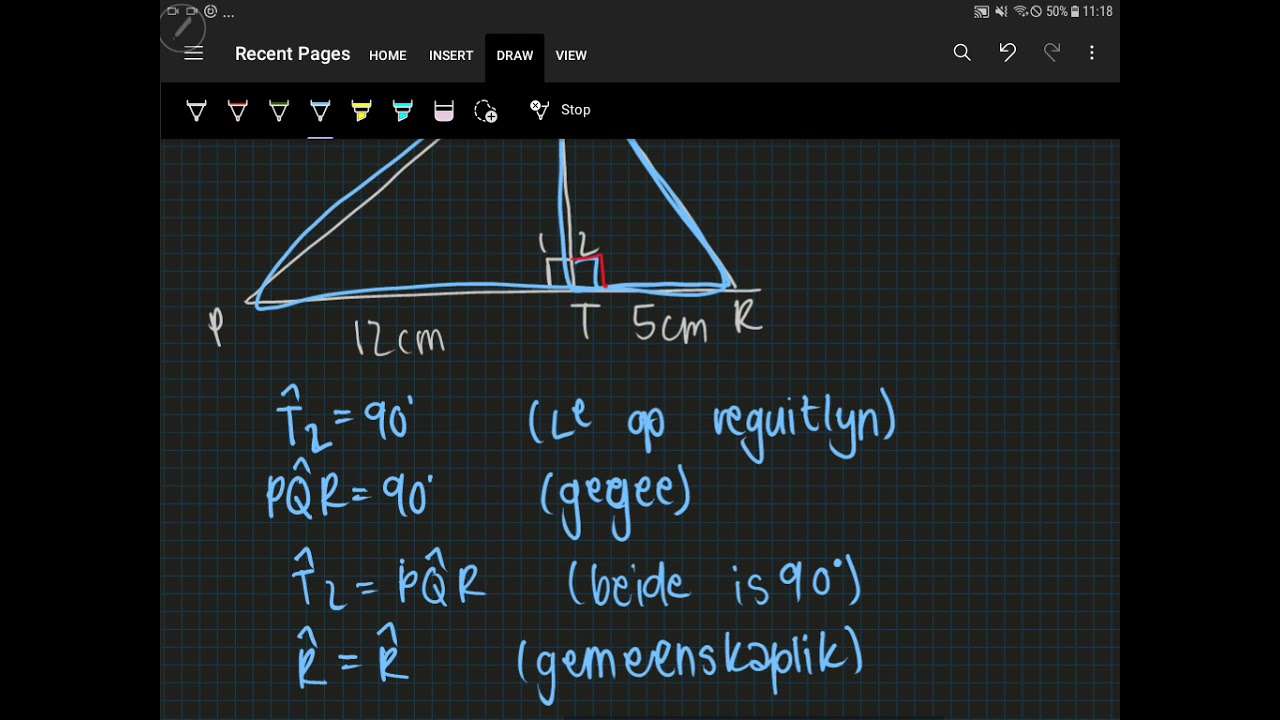Open the three-dot overflow menu
This screenshot has width=1280, height=720.
1092,53
